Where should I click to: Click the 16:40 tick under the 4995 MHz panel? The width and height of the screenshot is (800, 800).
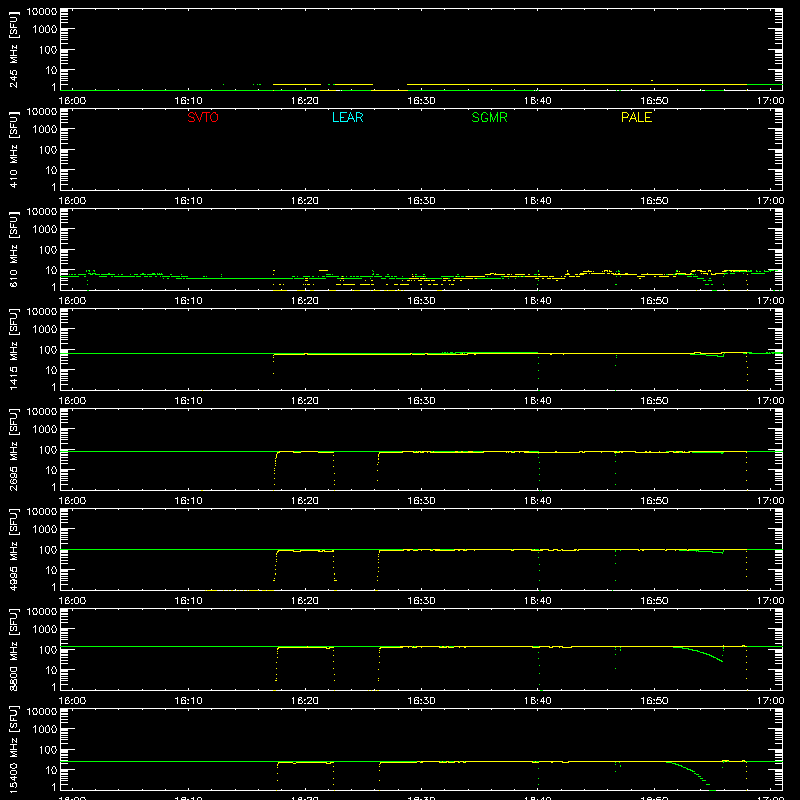pyautogui.click(x=537, y=601)
